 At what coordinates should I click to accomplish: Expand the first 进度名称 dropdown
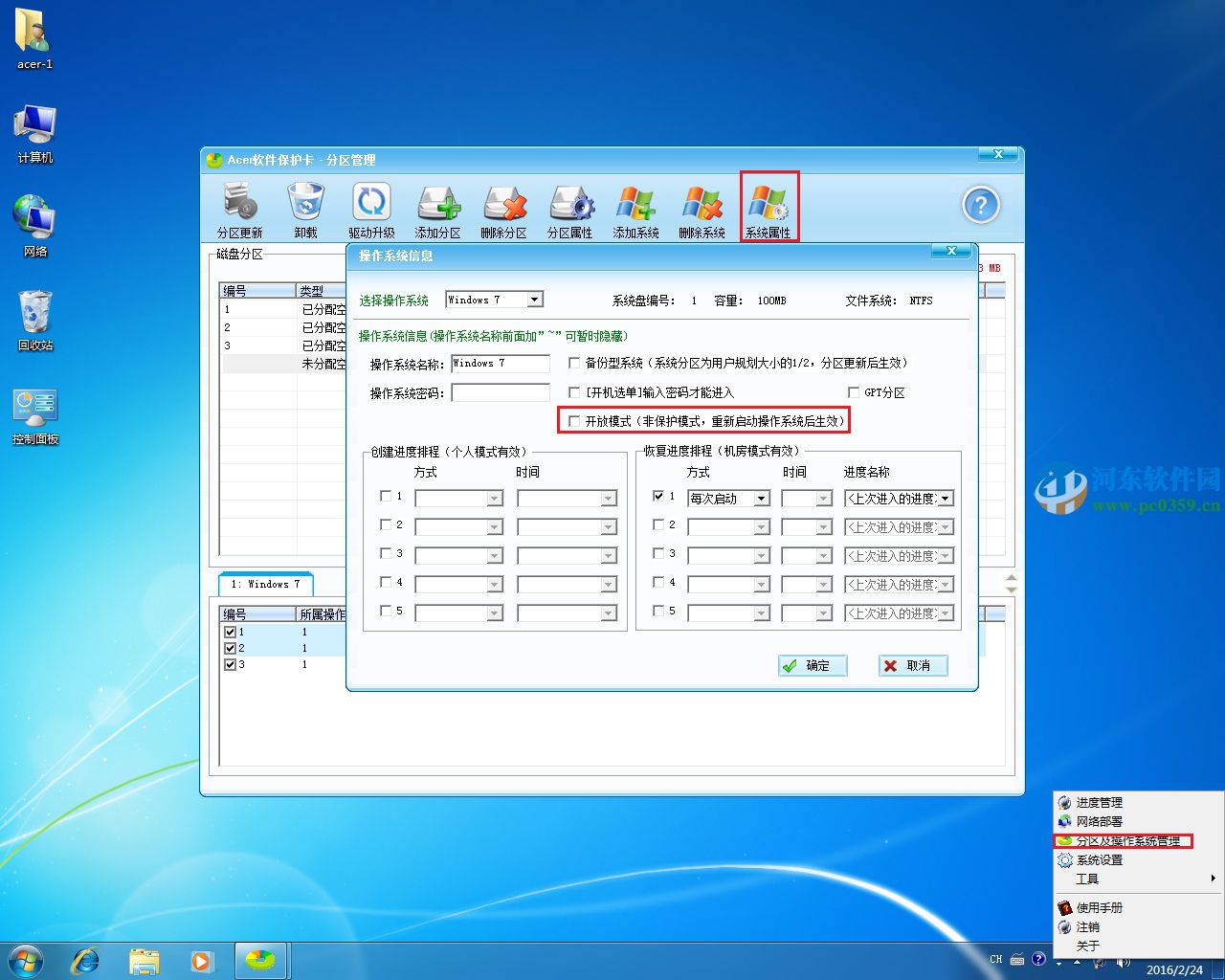[946, 499]
